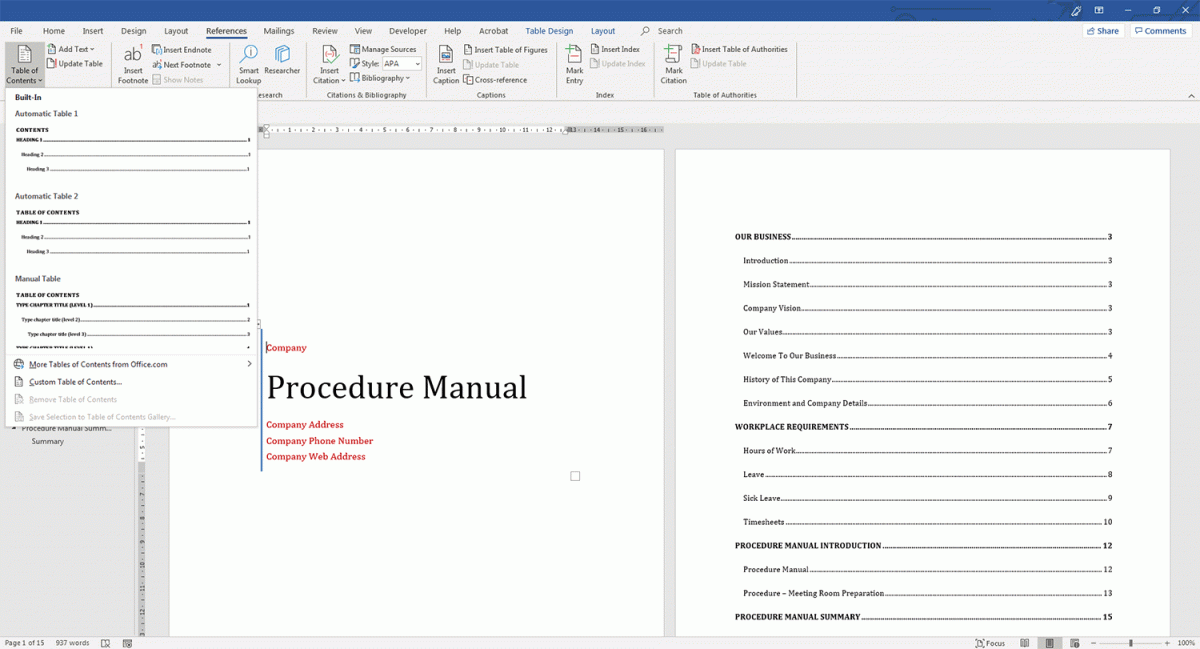Viewport: 1200px width, 649px height.
Task: Click Company Web Address placeholder
Action: point(316,457)
